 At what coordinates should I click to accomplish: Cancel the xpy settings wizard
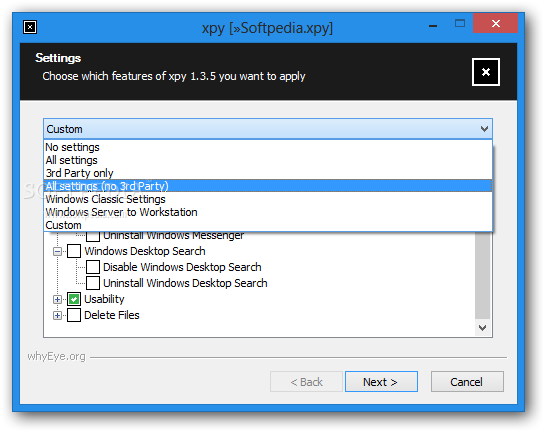[467, 382]
